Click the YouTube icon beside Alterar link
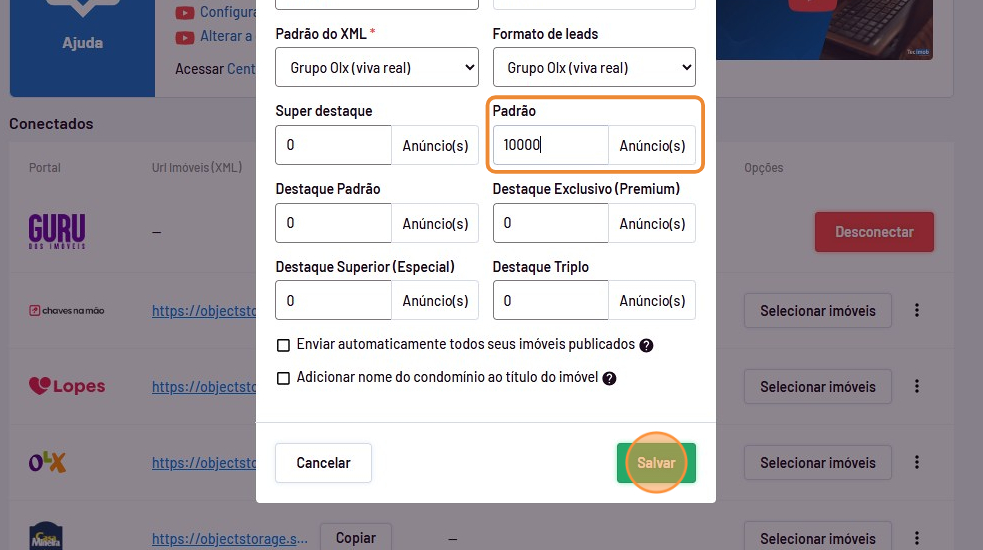This screenshot has width=983, height=550. (x=185, y=37)
